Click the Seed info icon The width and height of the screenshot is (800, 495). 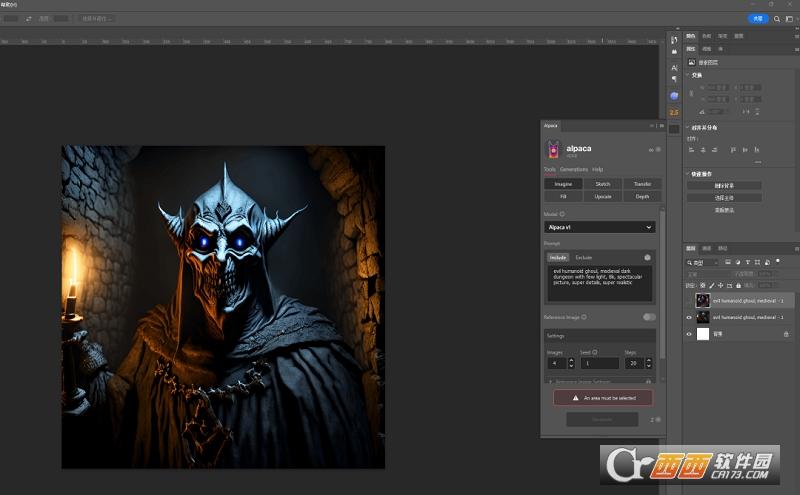pos(595,352)
